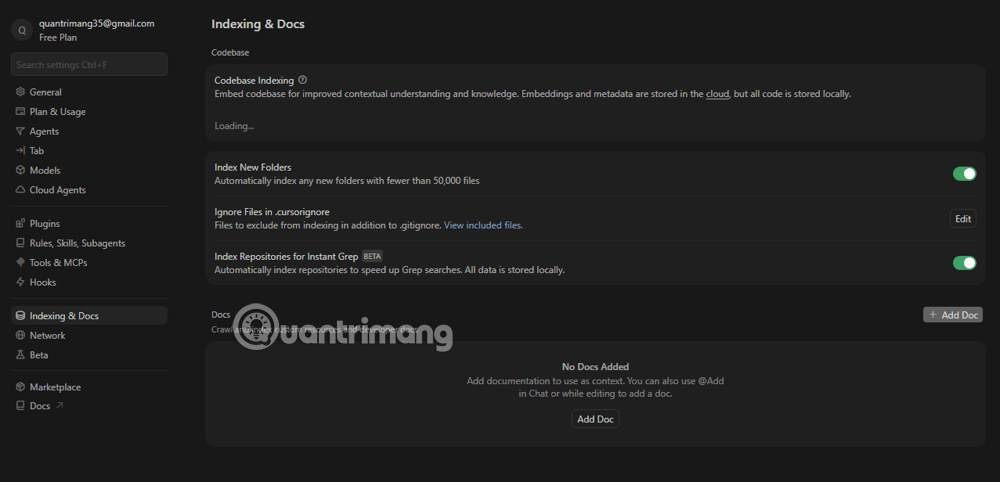The height and width of the screenshot is (482, 1000).
Task: Click the Docs book icon
Action: 20,406
